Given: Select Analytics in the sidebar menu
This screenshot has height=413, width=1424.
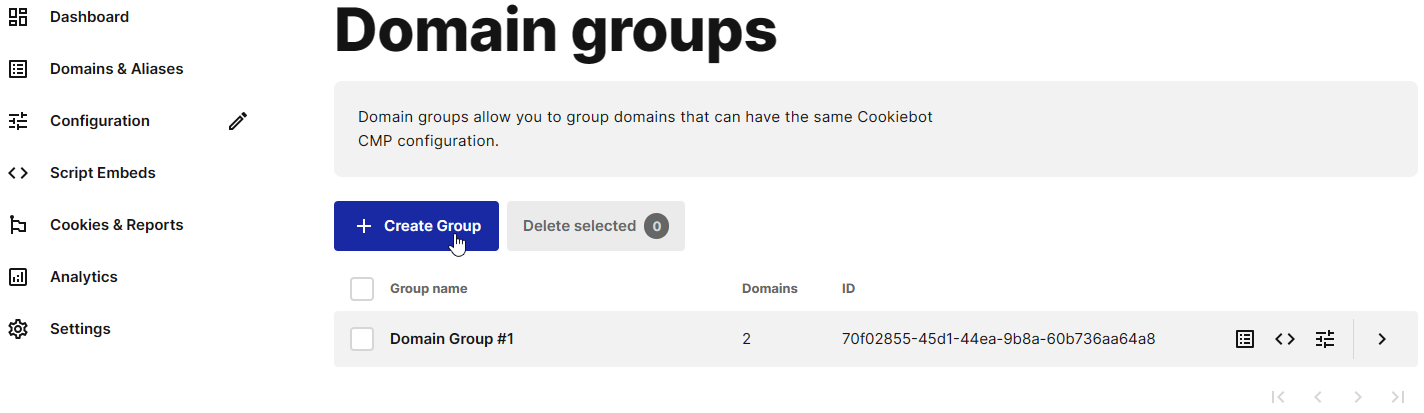Looking at the screenshot, I should pos(84,277).
